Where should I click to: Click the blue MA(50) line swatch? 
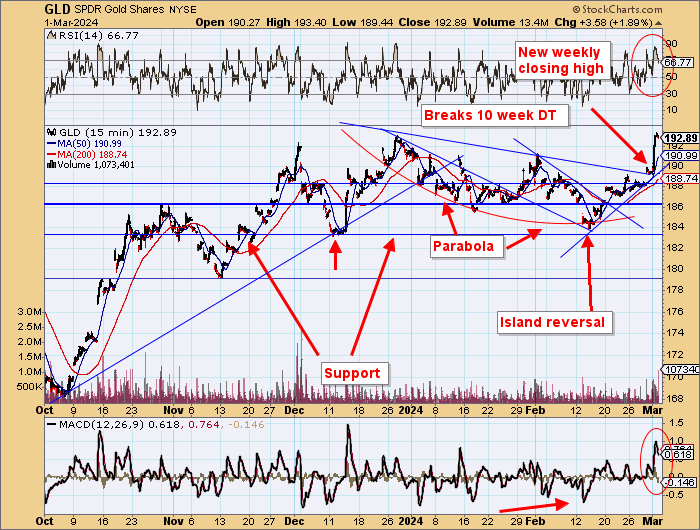click(52, 144)
